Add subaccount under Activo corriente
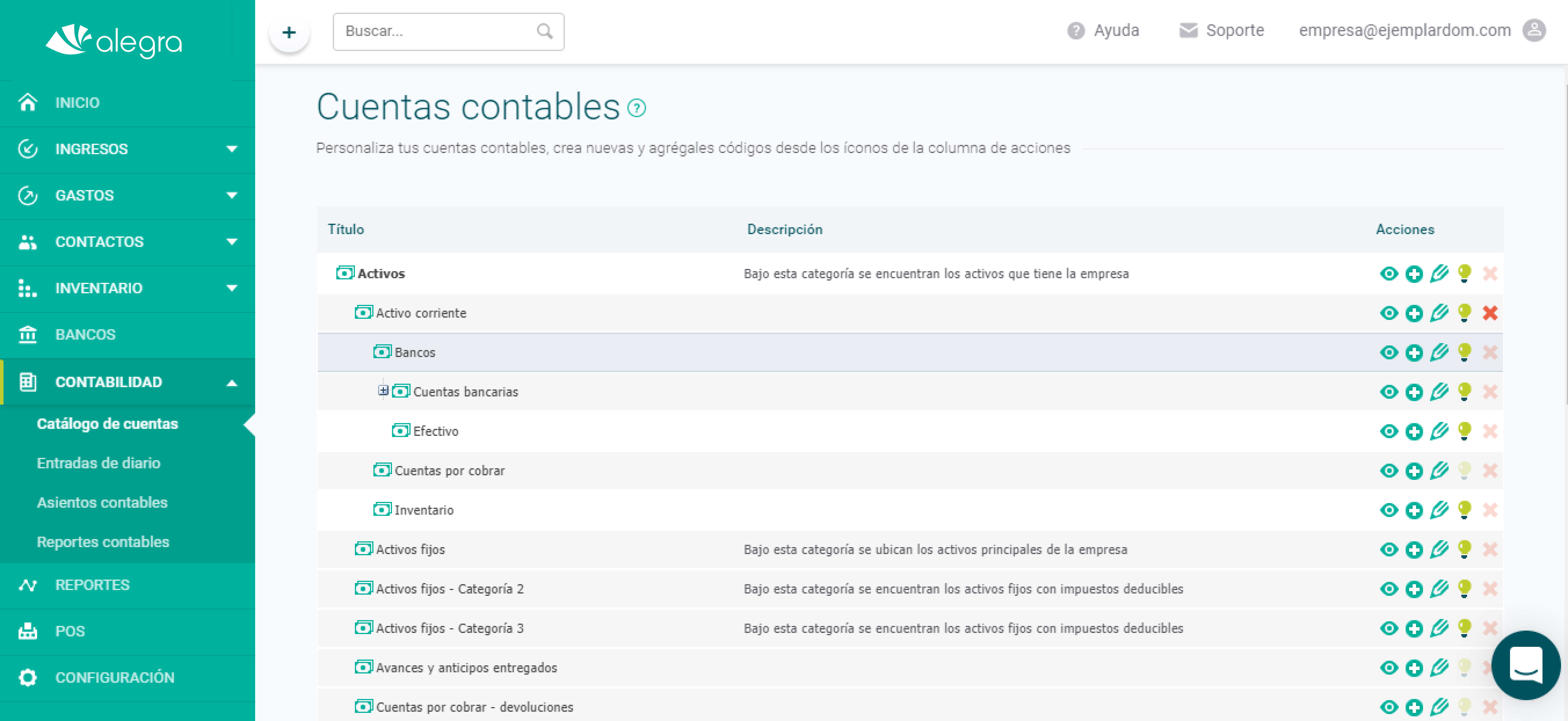Screen dimensions: 1568x721 coord(1414,314)
